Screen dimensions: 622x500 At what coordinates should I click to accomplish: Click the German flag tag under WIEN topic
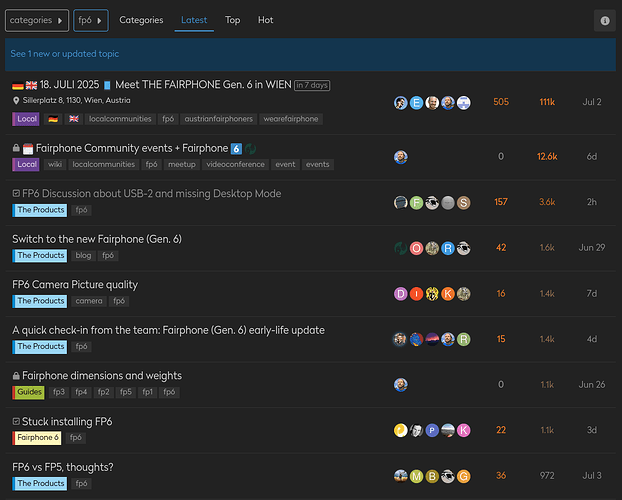pyautogui.click(x=51, y=119)
